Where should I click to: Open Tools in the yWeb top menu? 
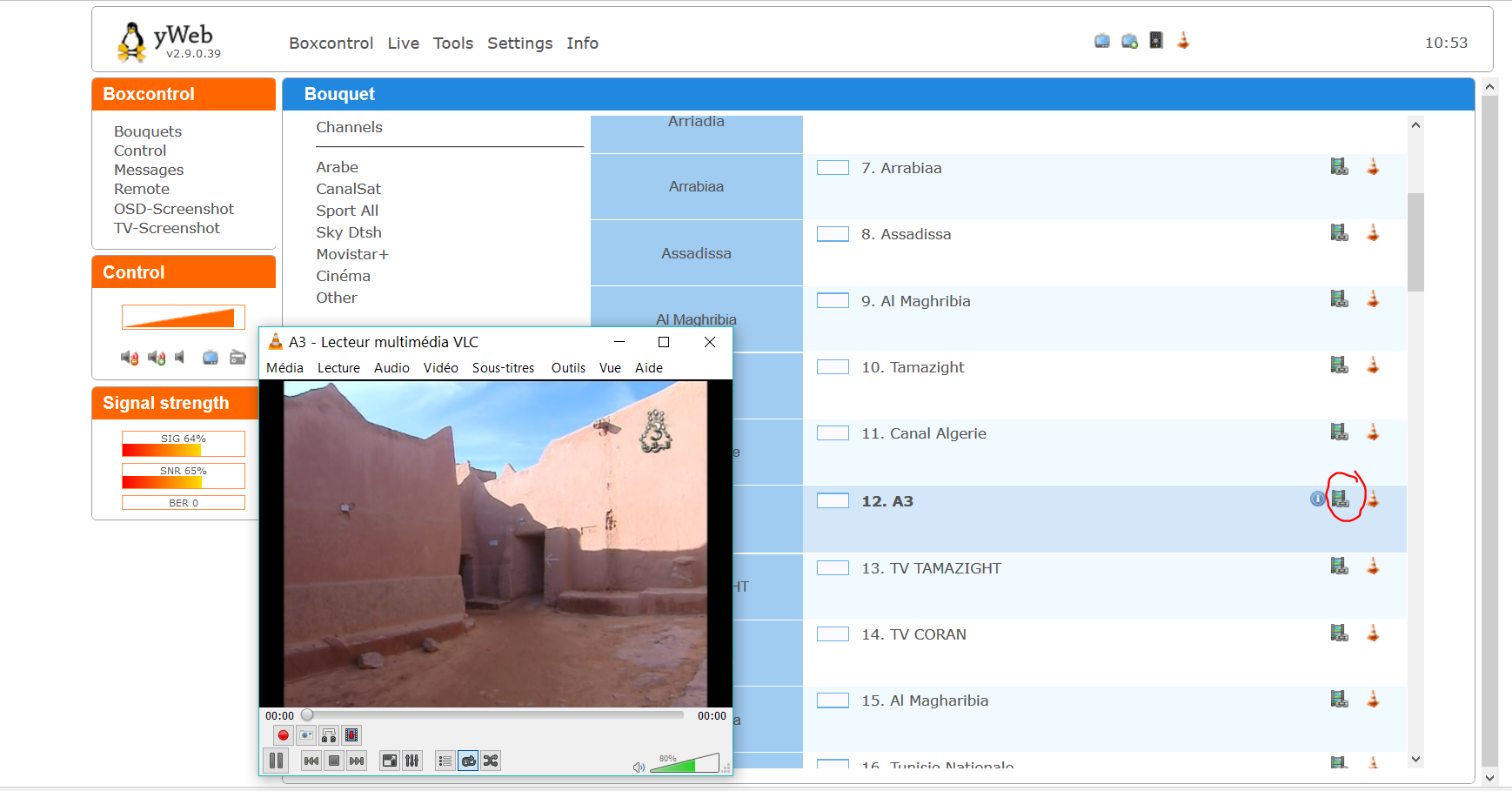coord(453,44)
